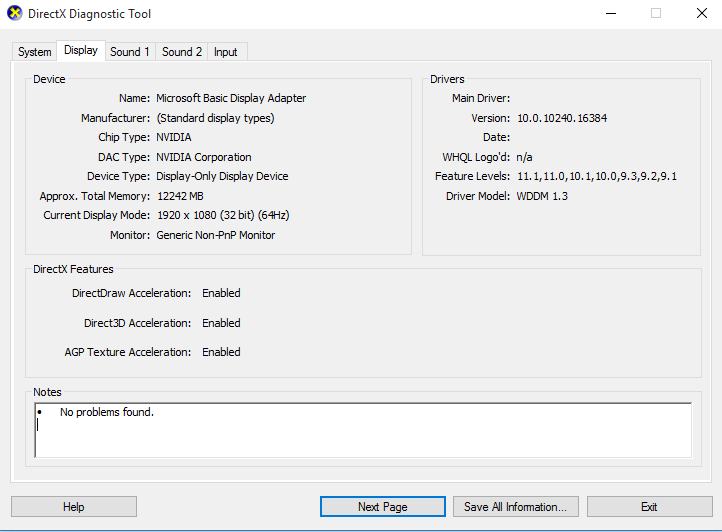Viewport: 722px width, 532px height.
Task: Click the Microsoft Basic Display Adapter name value
Action: click(231, 99)
